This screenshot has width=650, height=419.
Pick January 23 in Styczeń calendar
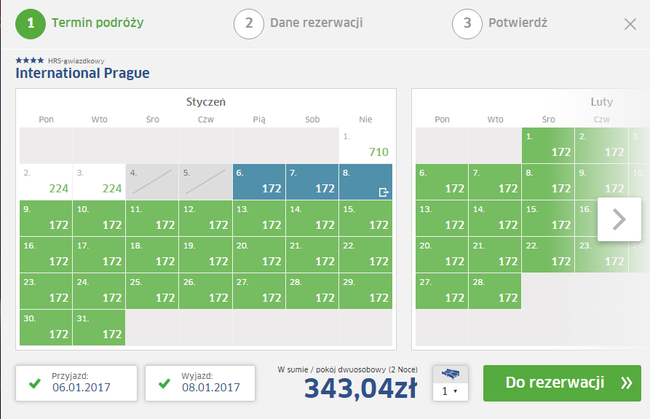[46, 291]
